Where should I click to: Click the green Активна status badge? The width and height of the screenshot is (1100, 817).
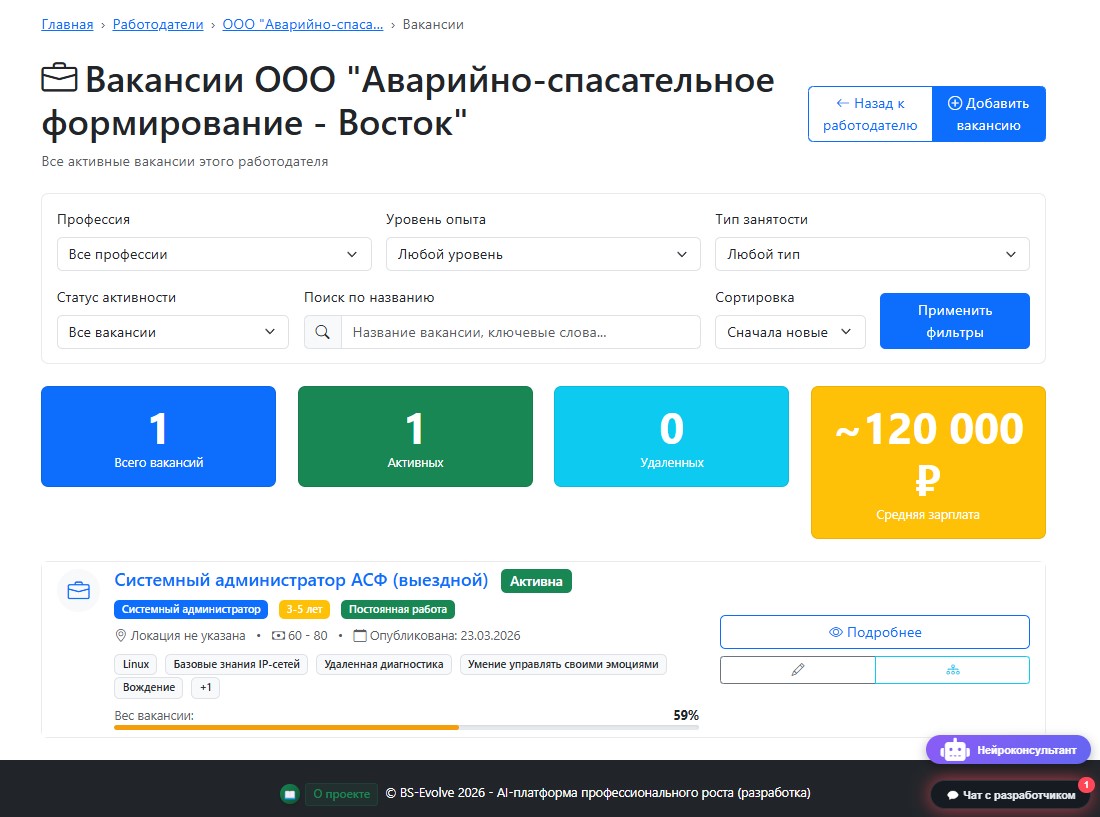(x=536, y=581)
